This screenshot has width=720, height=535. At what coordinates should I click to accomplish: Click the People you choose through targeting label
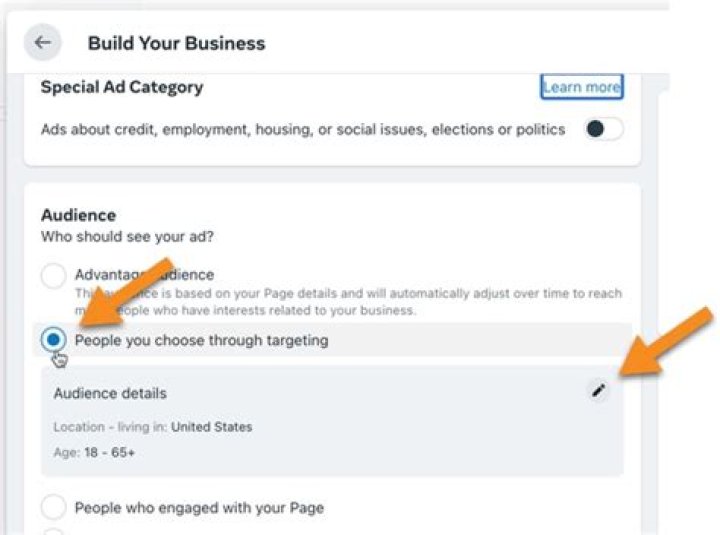201,340
